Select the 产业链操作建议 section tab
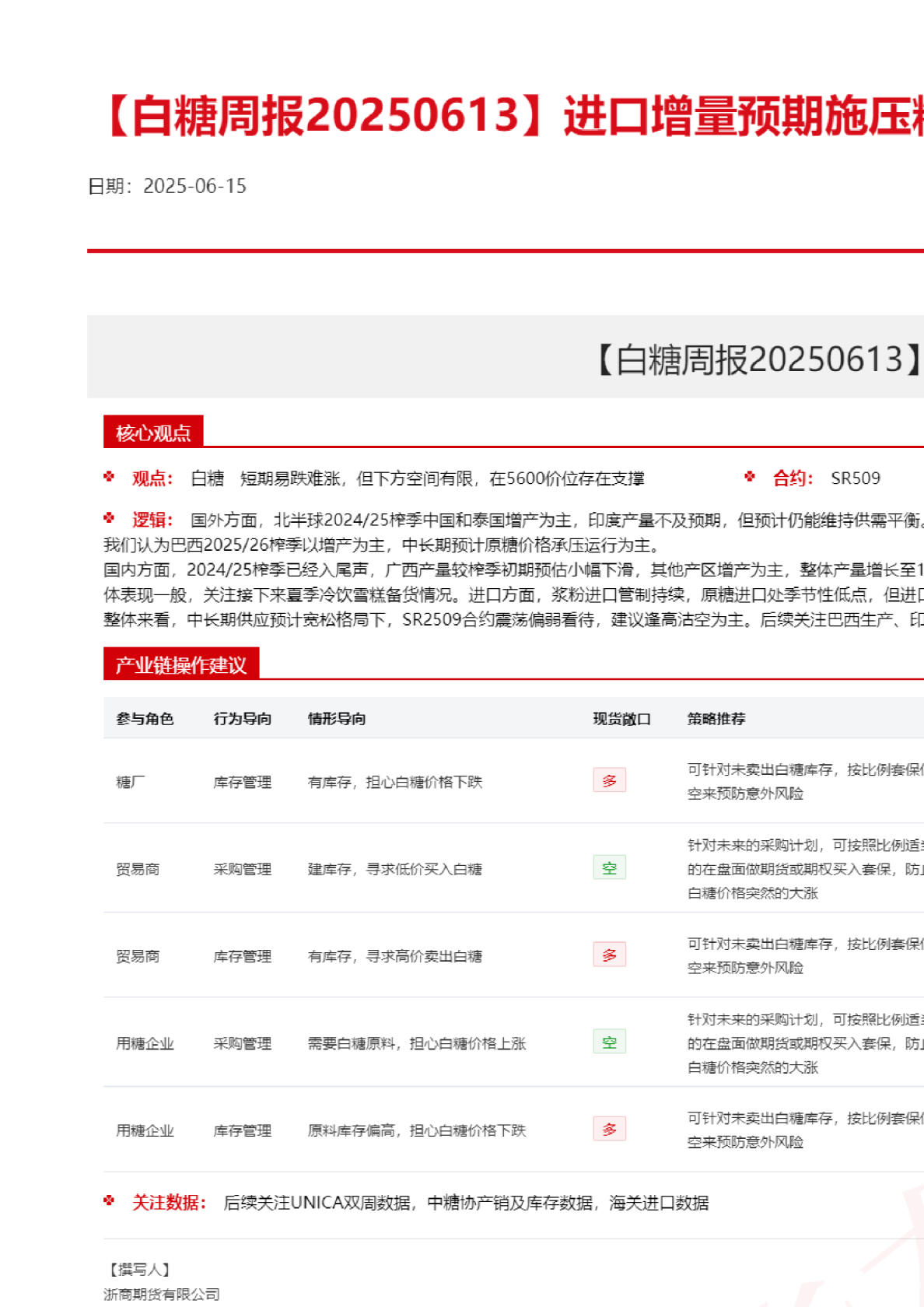Viewport: 924px width, 1307px height. pyautogui.click(x=180, y=664)
